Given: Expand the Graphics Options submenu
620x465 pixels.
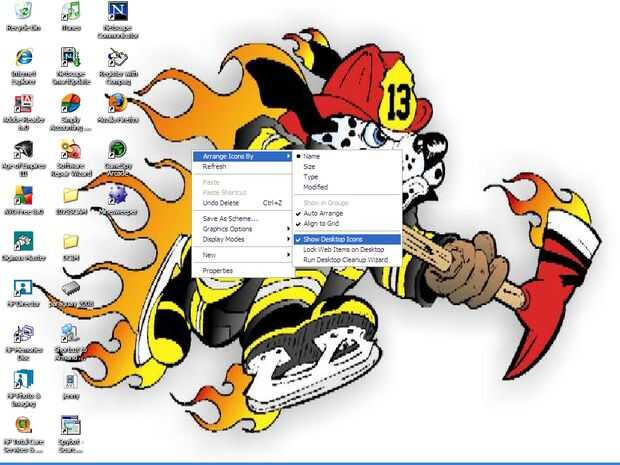Looking at the screenshot, I should pos(242,229).
